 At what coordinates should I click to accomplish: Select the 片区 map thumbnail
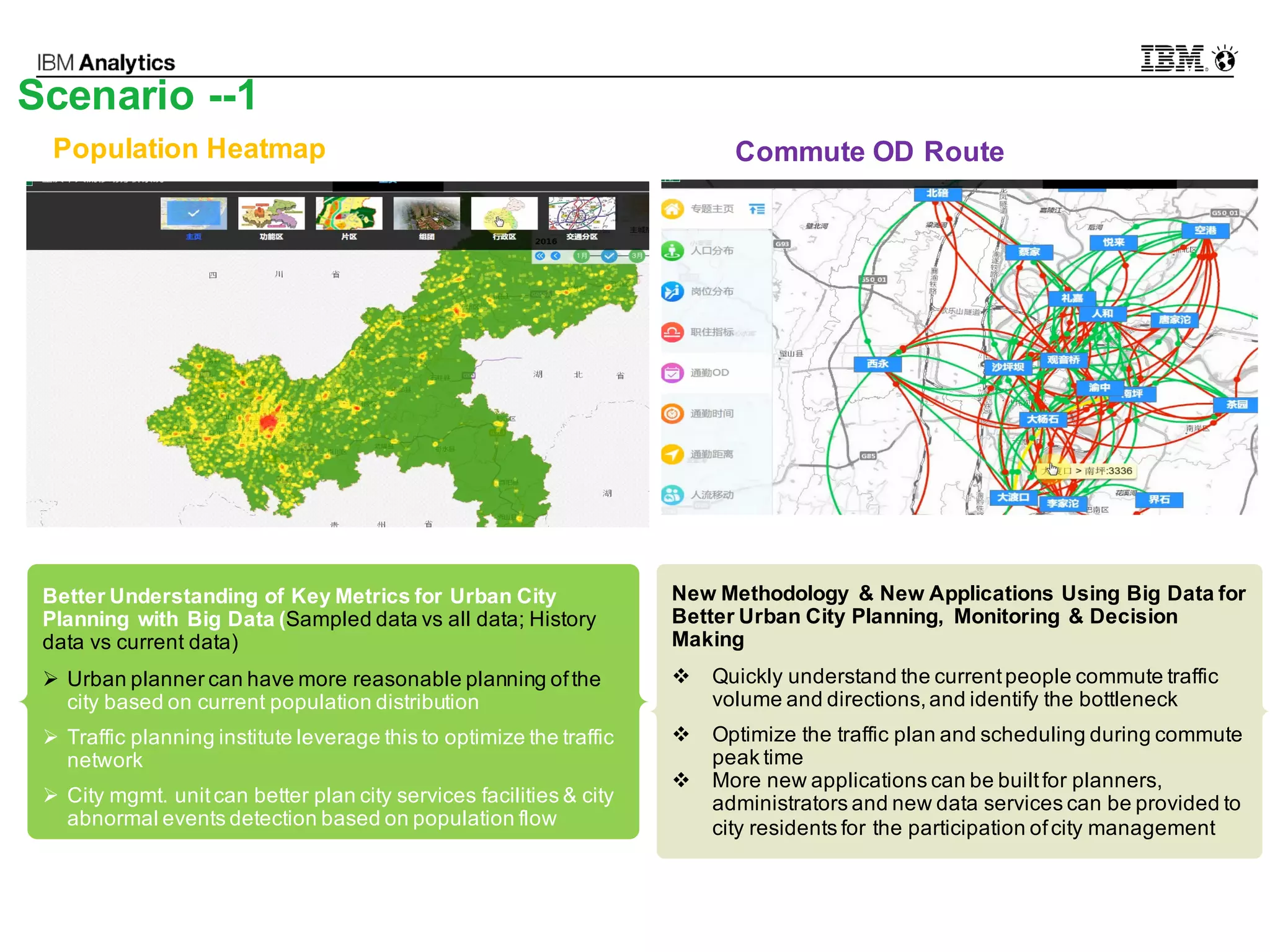(x=349, y=214)
